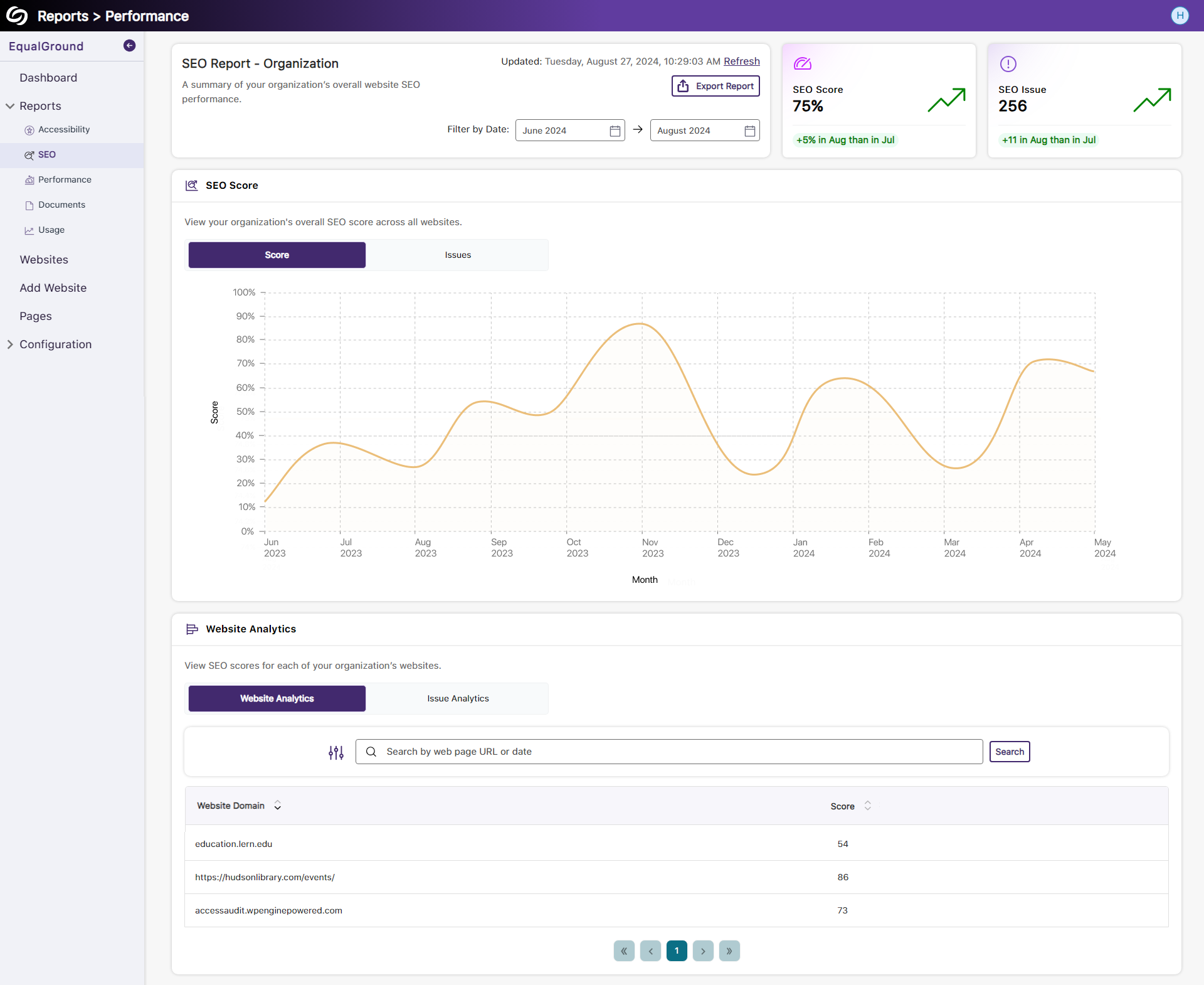1204x985 pixels.
Task: Open calendar icon in August 2024 field
Action: (x=749, y=130)
